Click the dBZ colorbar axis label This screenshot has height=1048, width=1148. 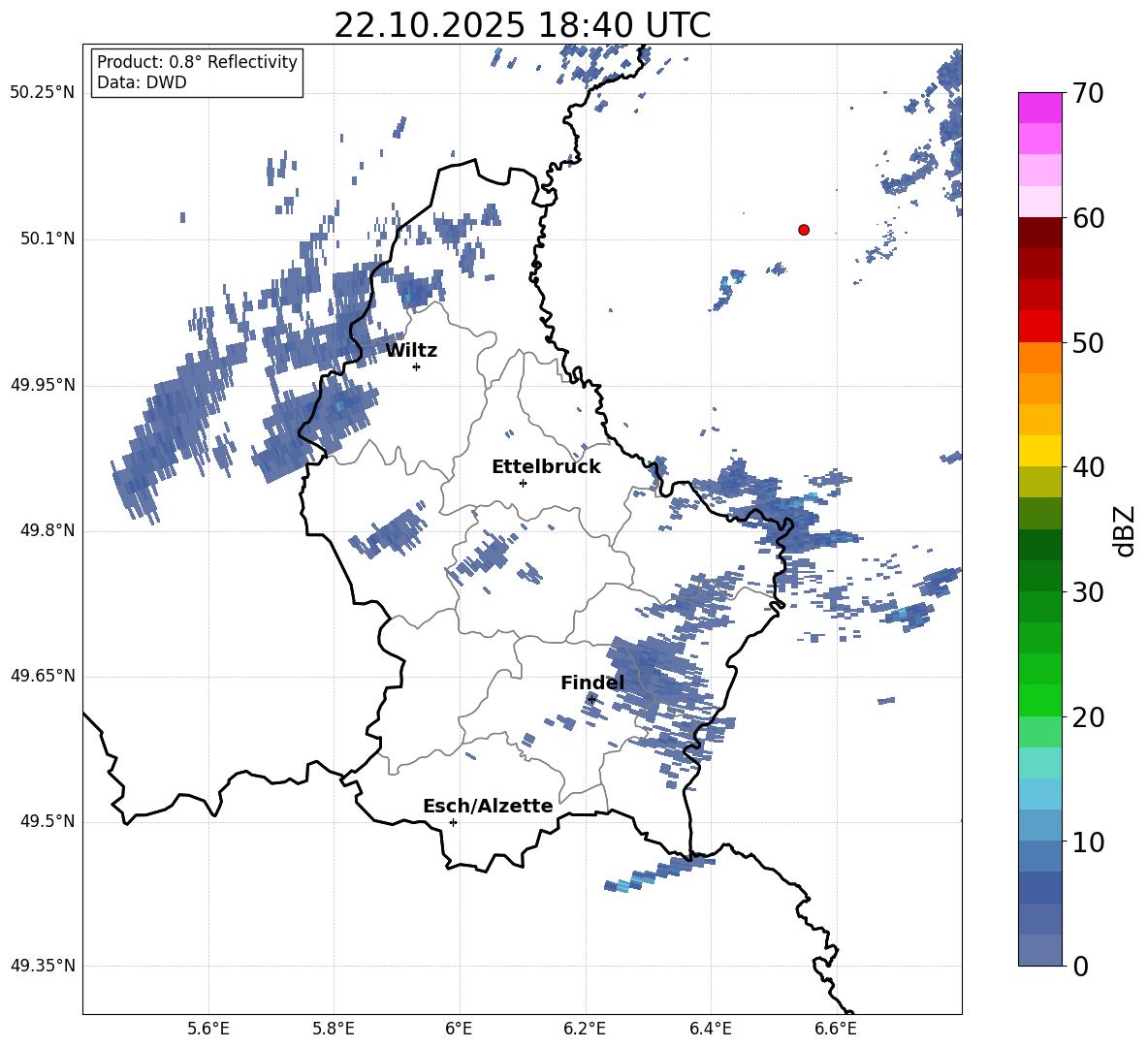point(1124,530)
